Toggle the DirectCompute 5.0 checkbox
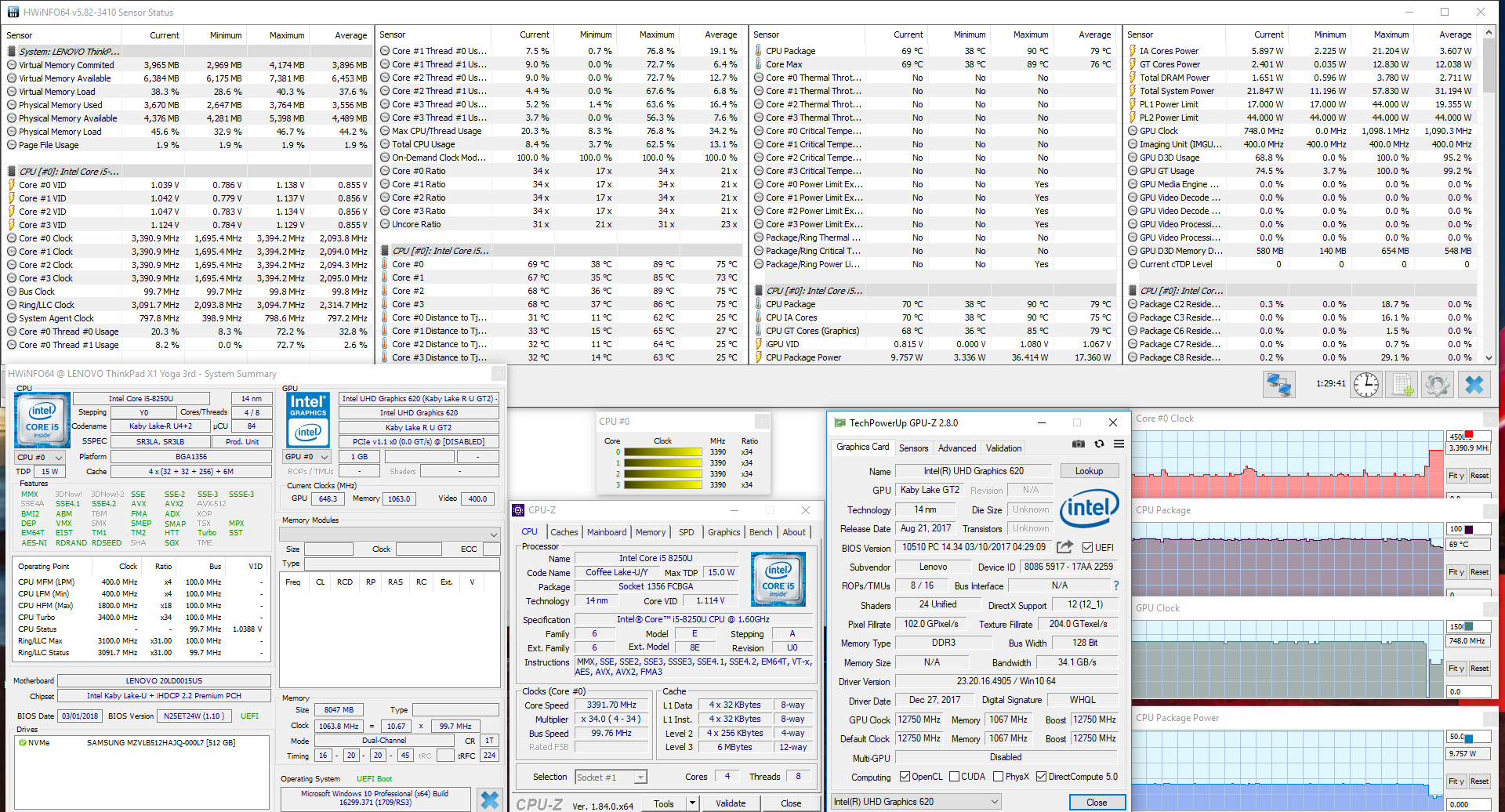1505x812 pixels. click(1041, 777)
